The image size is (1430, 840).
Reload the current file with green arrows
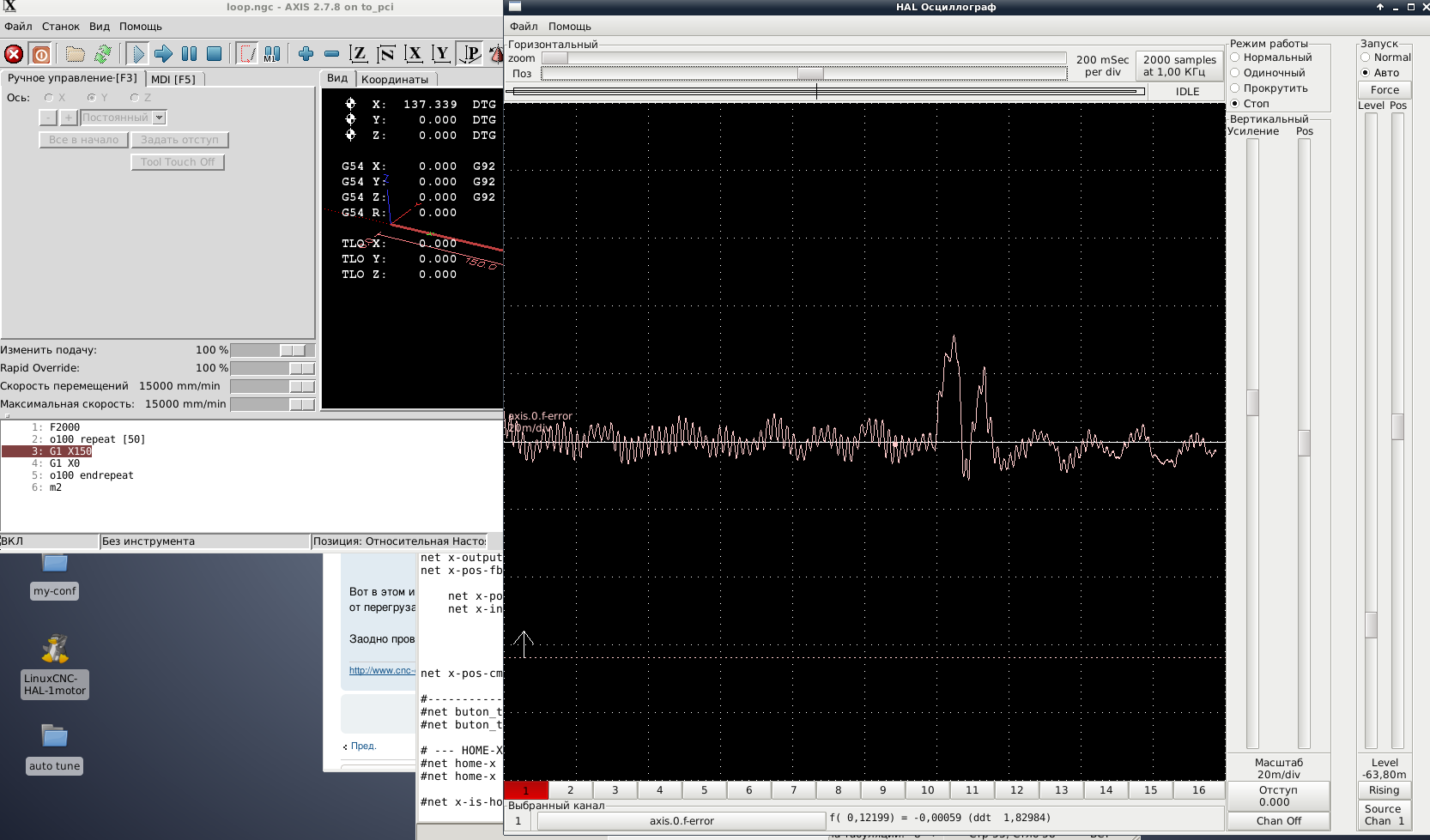[x=103, y=54]
